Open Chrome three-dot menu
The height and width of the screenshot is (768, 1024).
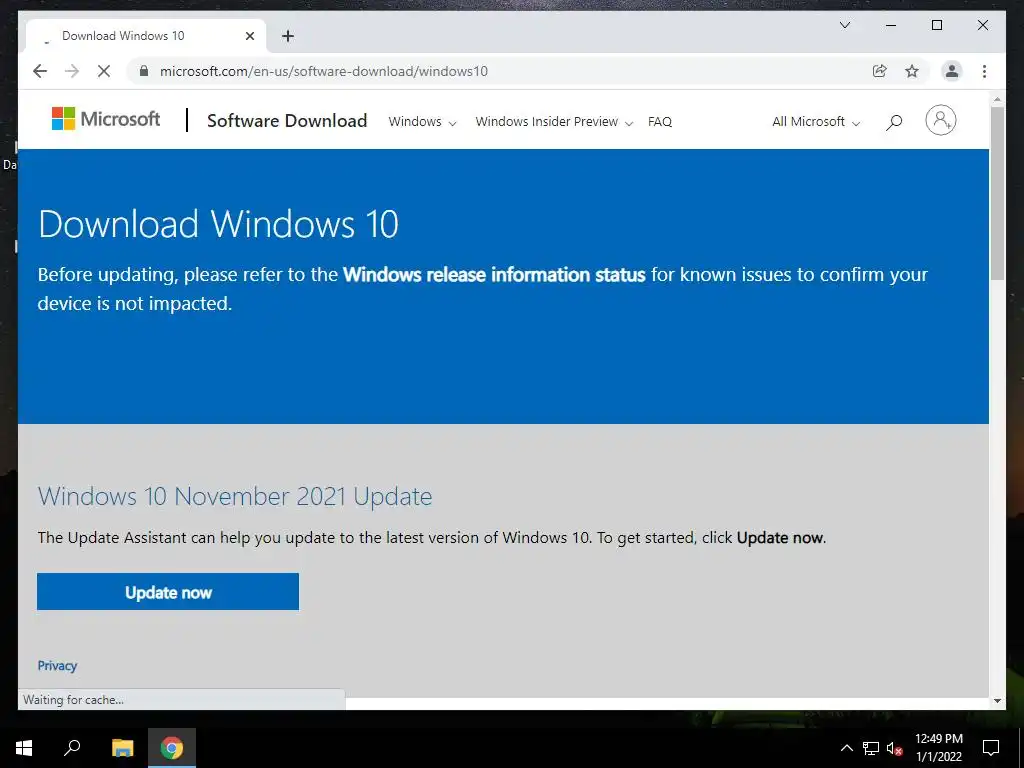coord(984,71)
